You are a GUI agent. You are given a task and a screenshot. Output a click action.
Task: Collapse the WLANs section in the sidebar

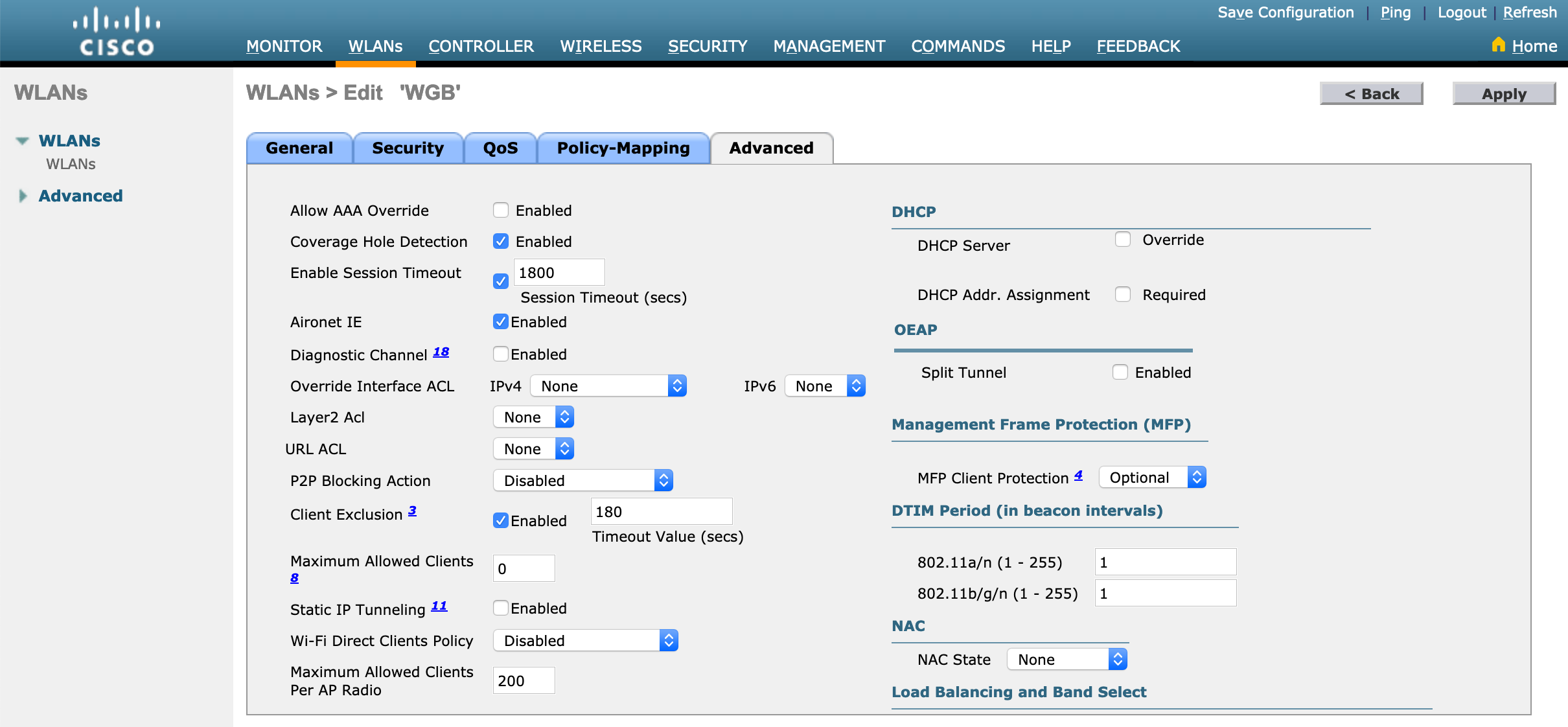[x=23, y=140]
